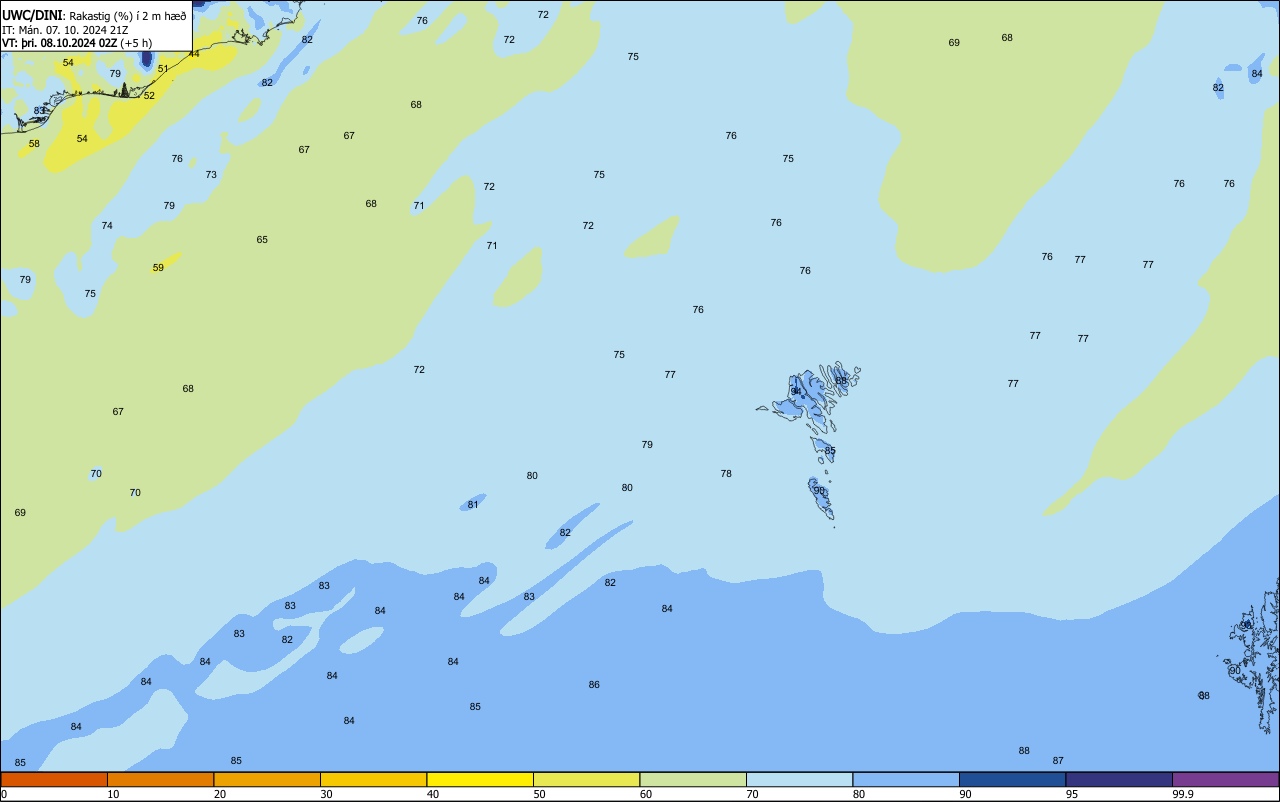Click the 0–10 dark orange legend swatch
Viewport: 1280px width, 802px height.
point(54,779)
